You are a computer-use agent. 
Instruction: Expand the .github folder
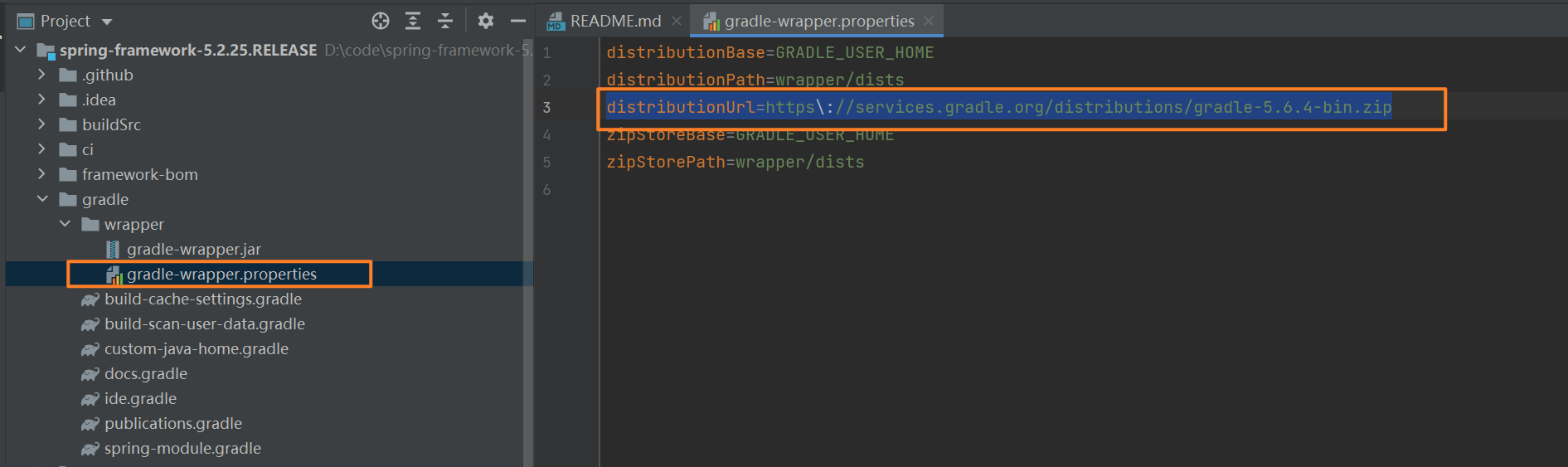coord(41,75)
